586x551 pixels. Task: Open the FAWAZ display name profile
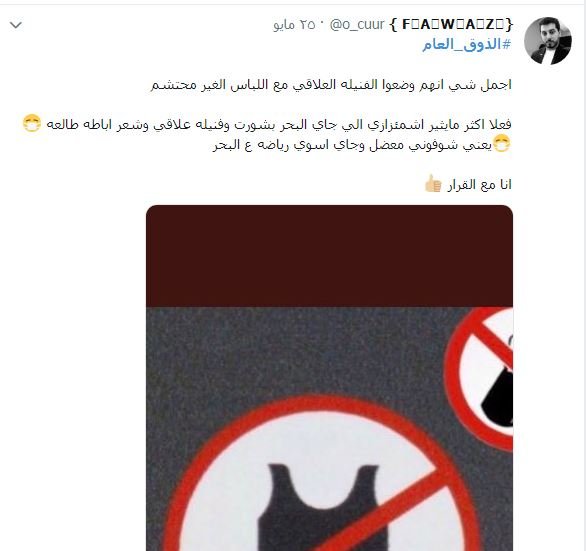[451, 25]
